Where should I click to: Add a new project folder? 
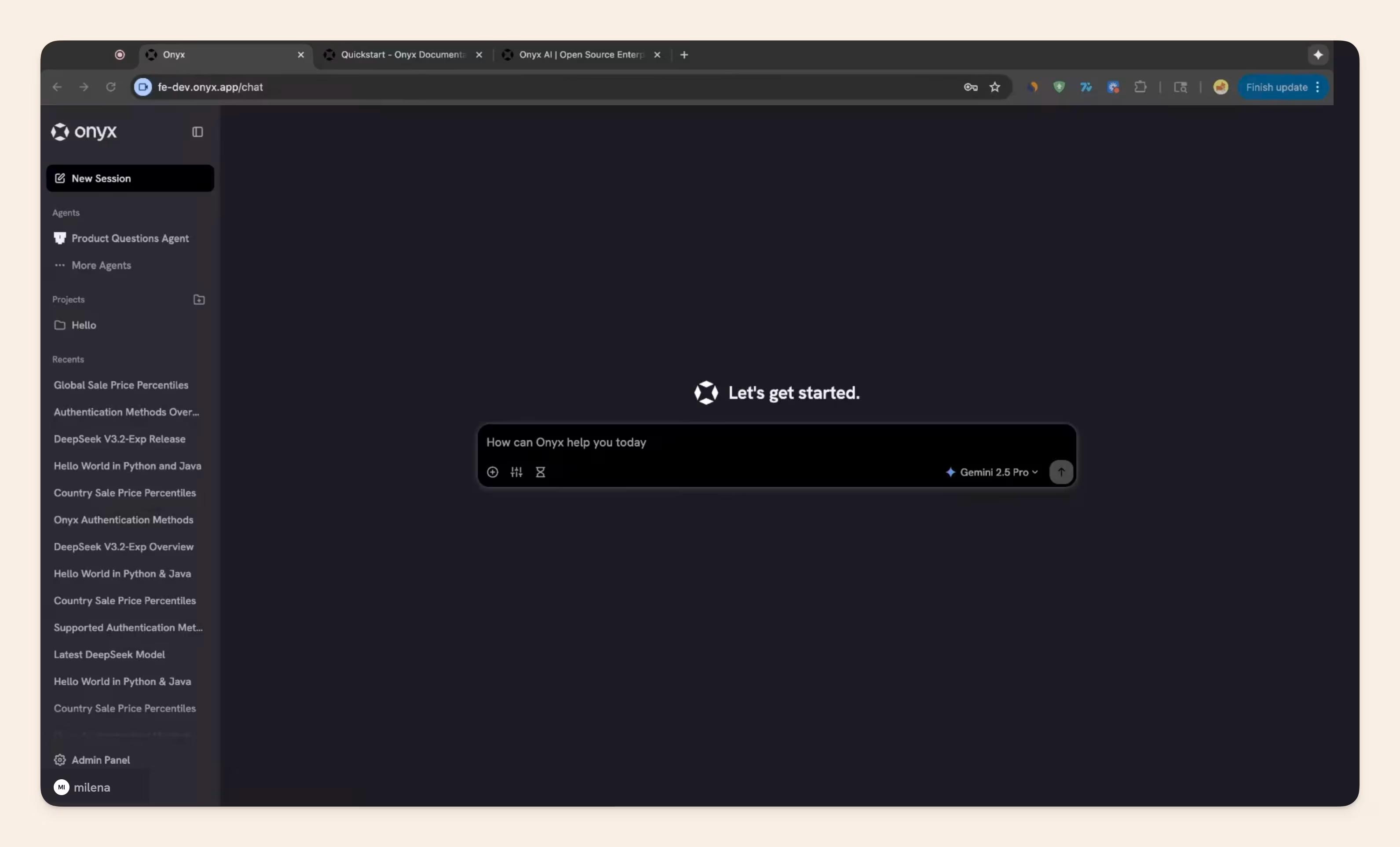[x=199, y=299]
